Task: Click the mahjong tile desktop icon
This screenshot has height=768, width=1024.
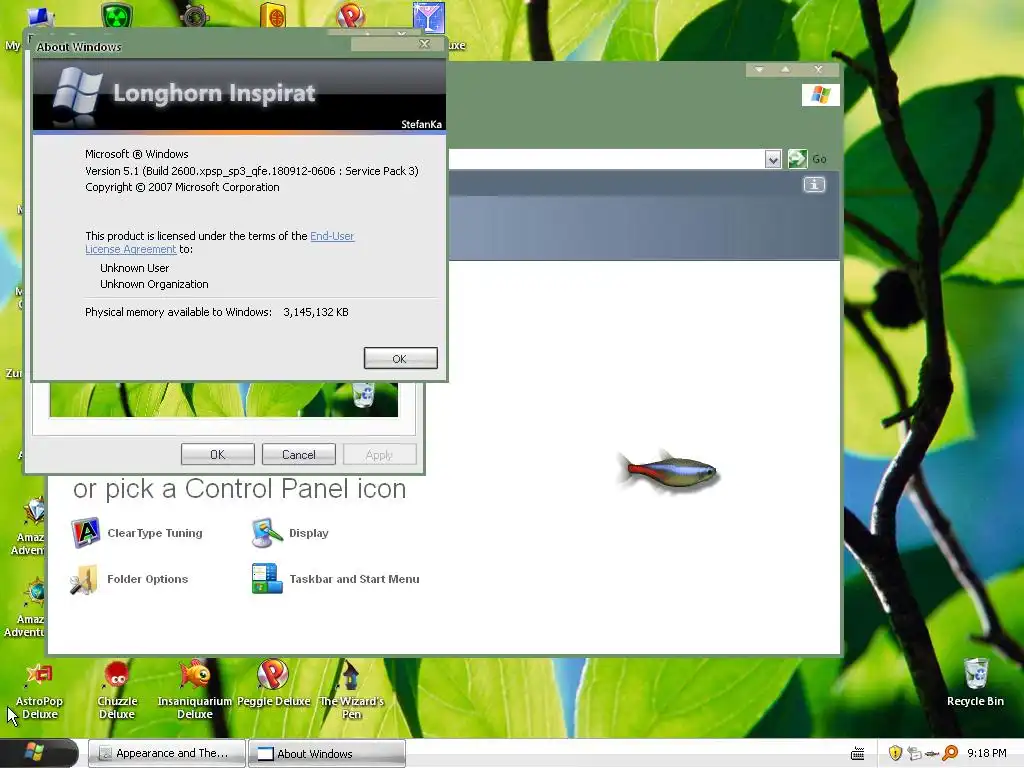Action: coord(273,14)
